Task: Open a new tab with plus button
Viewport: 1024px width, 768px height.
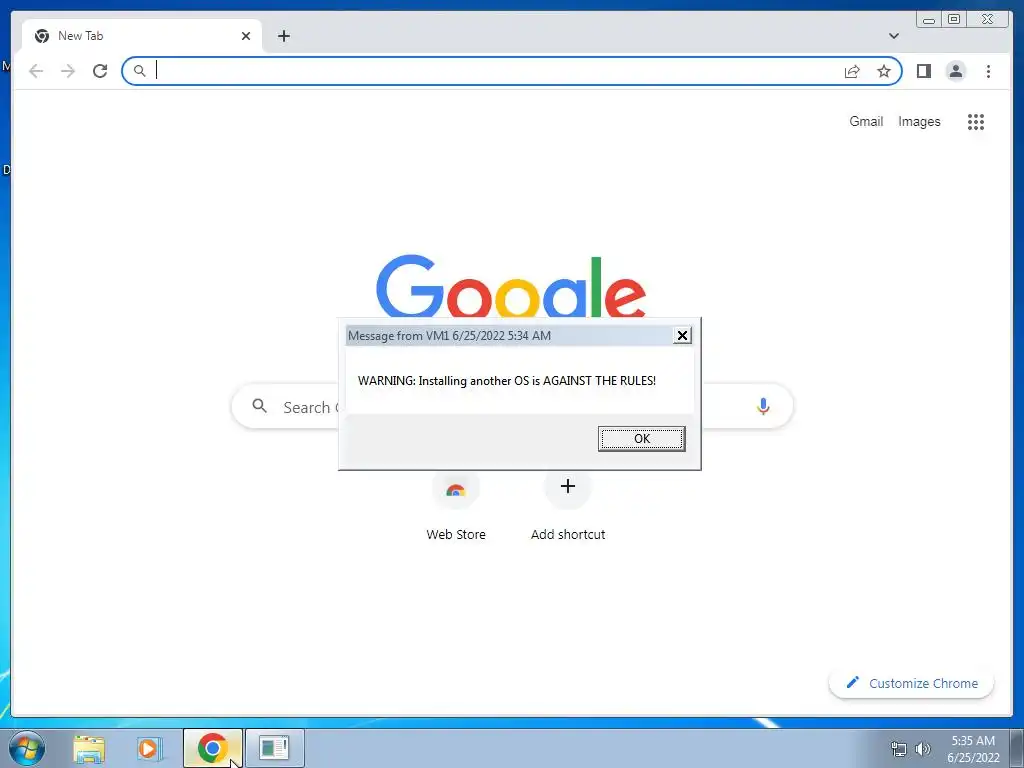Action: point(283,36)
